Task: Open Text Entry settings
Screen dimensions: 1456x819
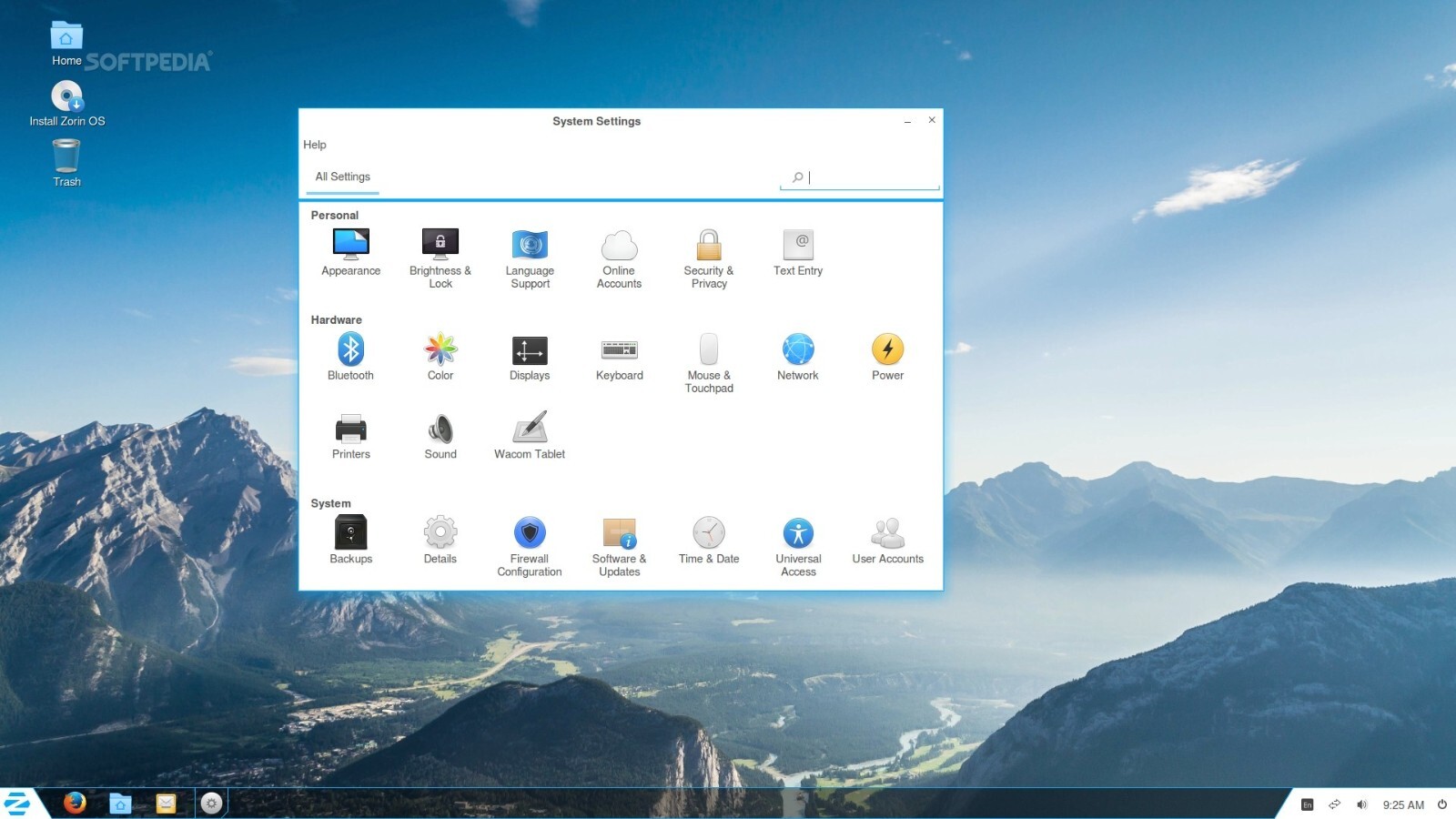Action: [798, 252]
